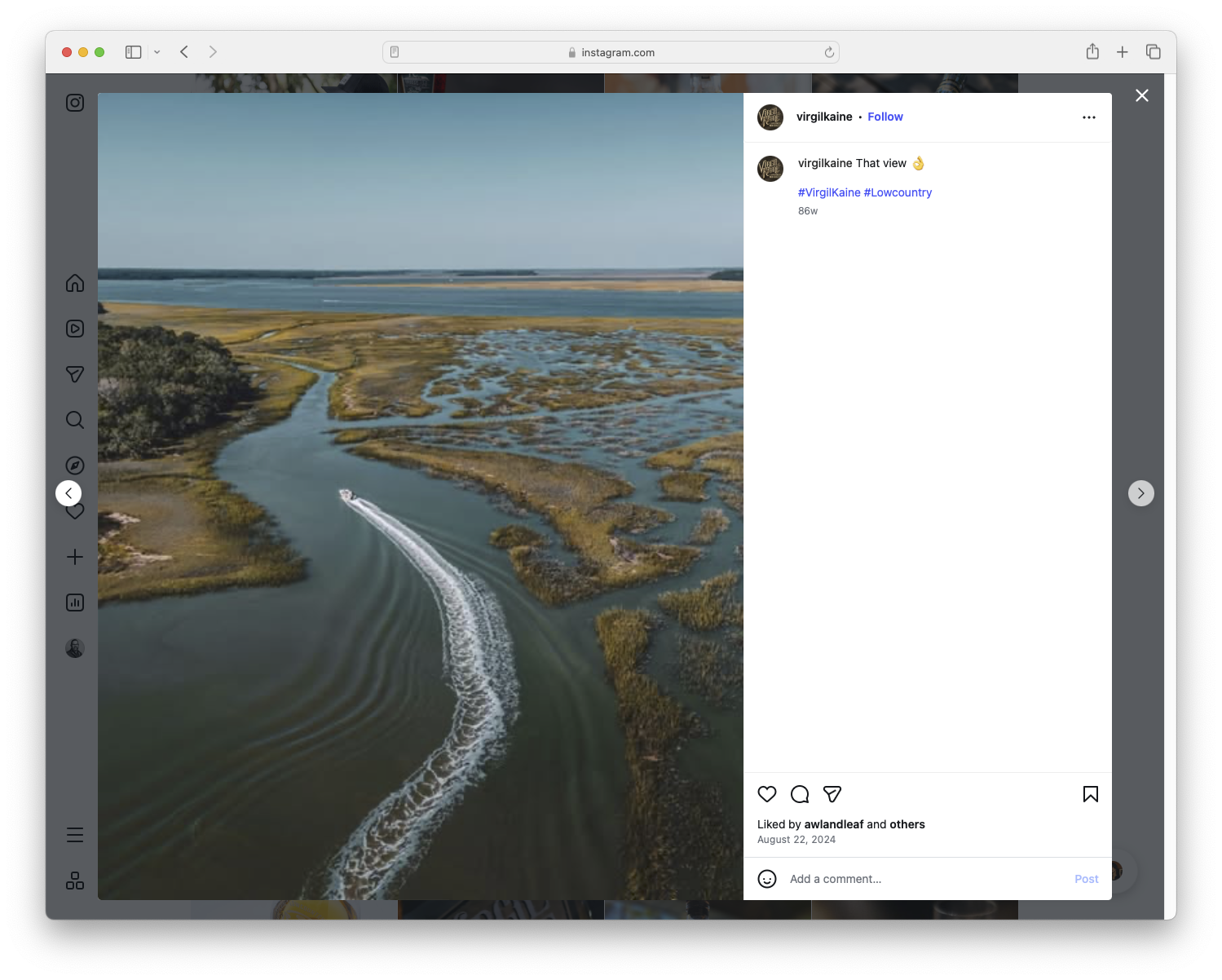This screenshot has height=980, width=1222.
Task: Open Instagram Direct messages
Action: point(74,374)
